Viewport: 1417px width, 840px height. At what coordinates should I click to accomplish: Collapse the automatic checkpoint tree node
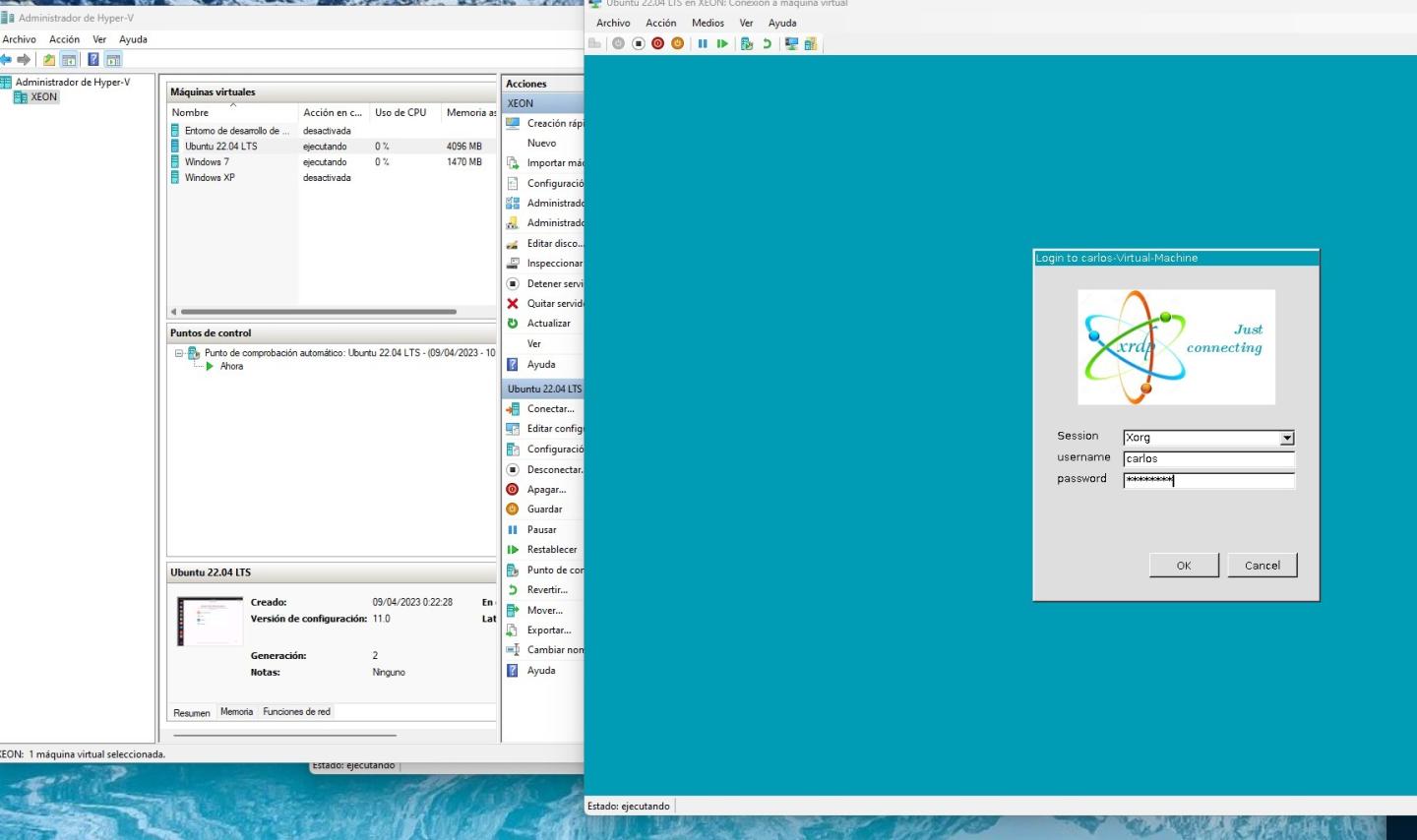(x=179, y=353)
